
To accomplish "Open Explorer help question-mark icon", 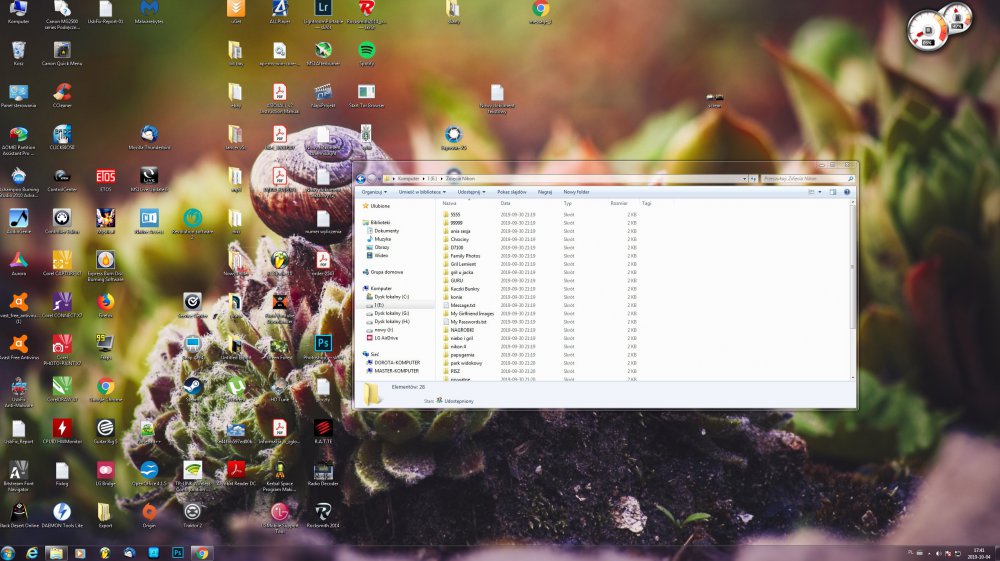I will tap(847, 192).
